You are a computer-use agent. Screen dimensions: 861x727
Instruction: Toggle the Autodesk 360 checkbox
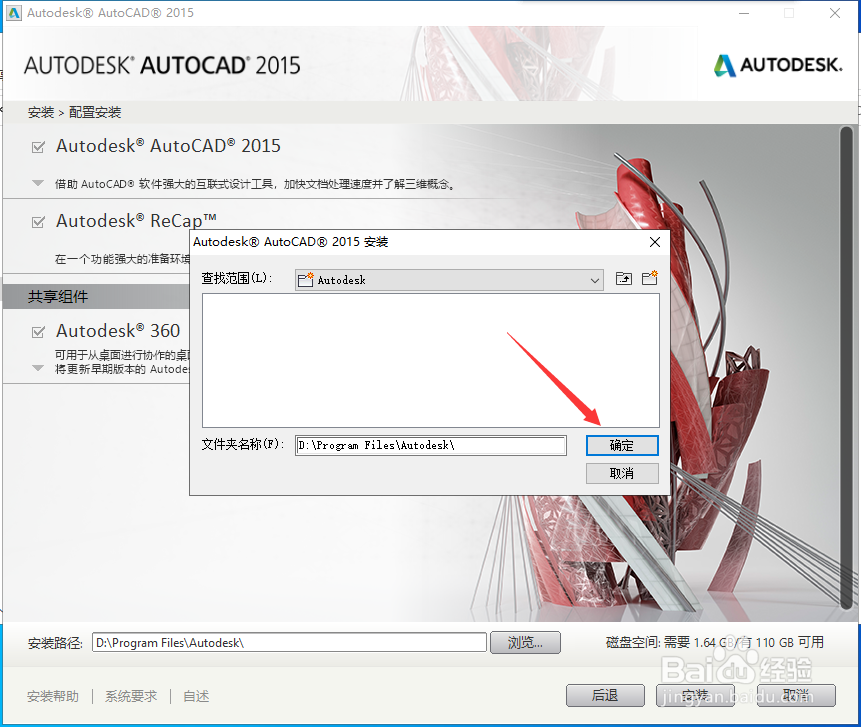38,332
